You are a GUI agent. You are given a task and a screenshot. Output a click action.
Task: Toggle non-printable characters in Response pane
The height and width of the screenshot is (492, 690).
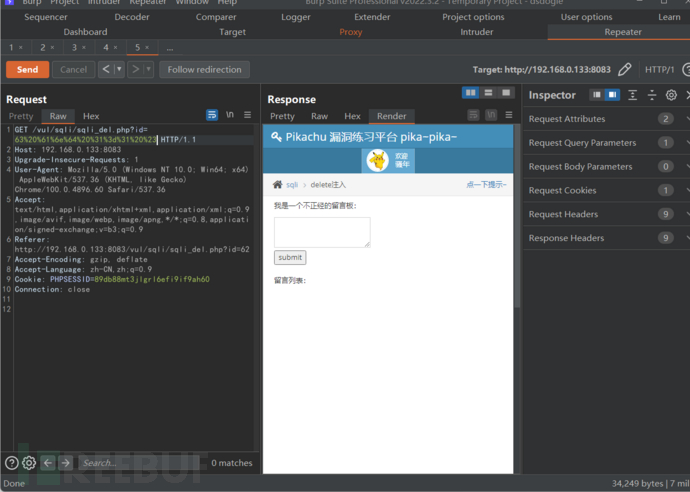491,115
